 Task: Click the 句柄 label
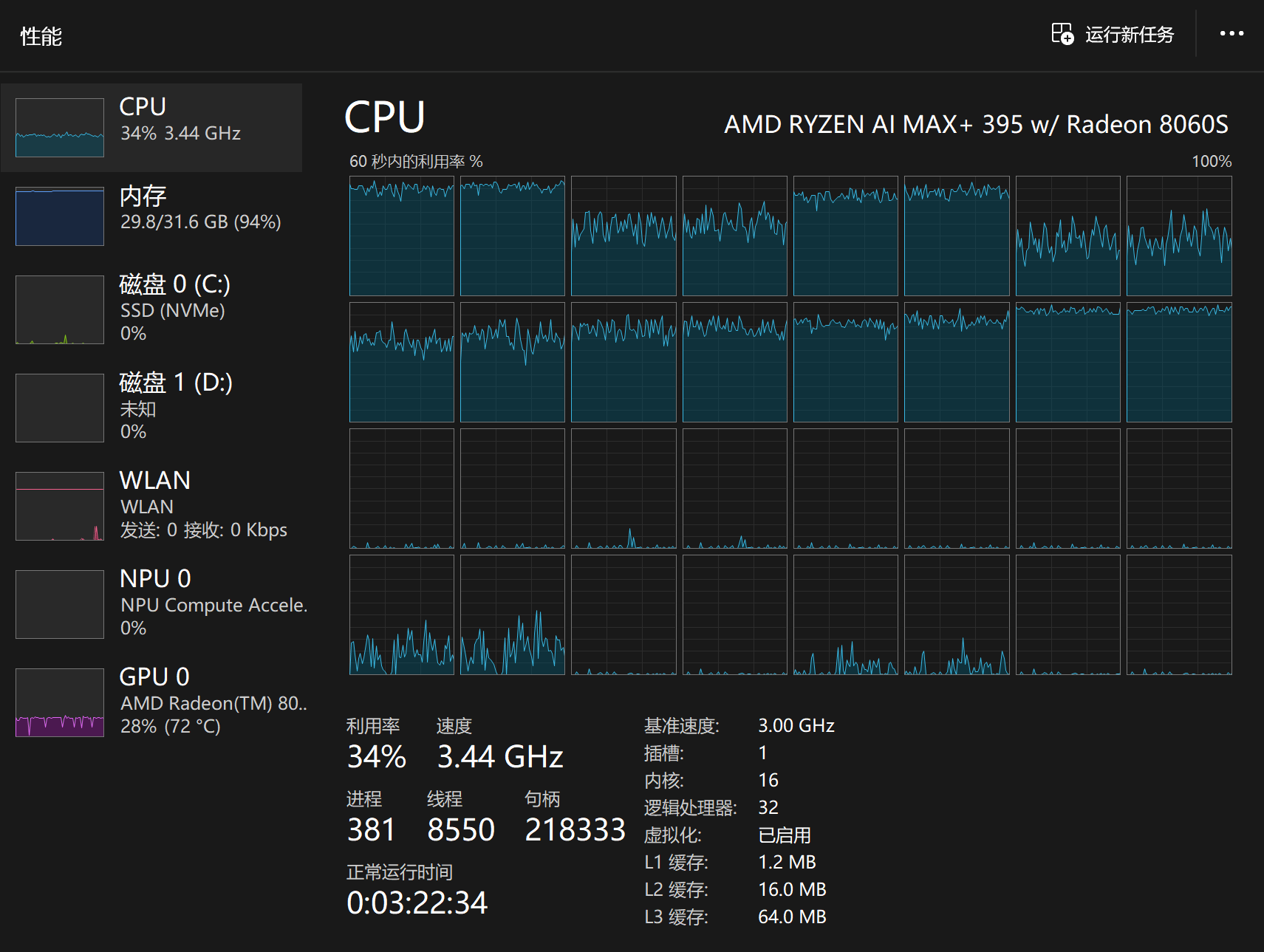(x=542, y=799)
